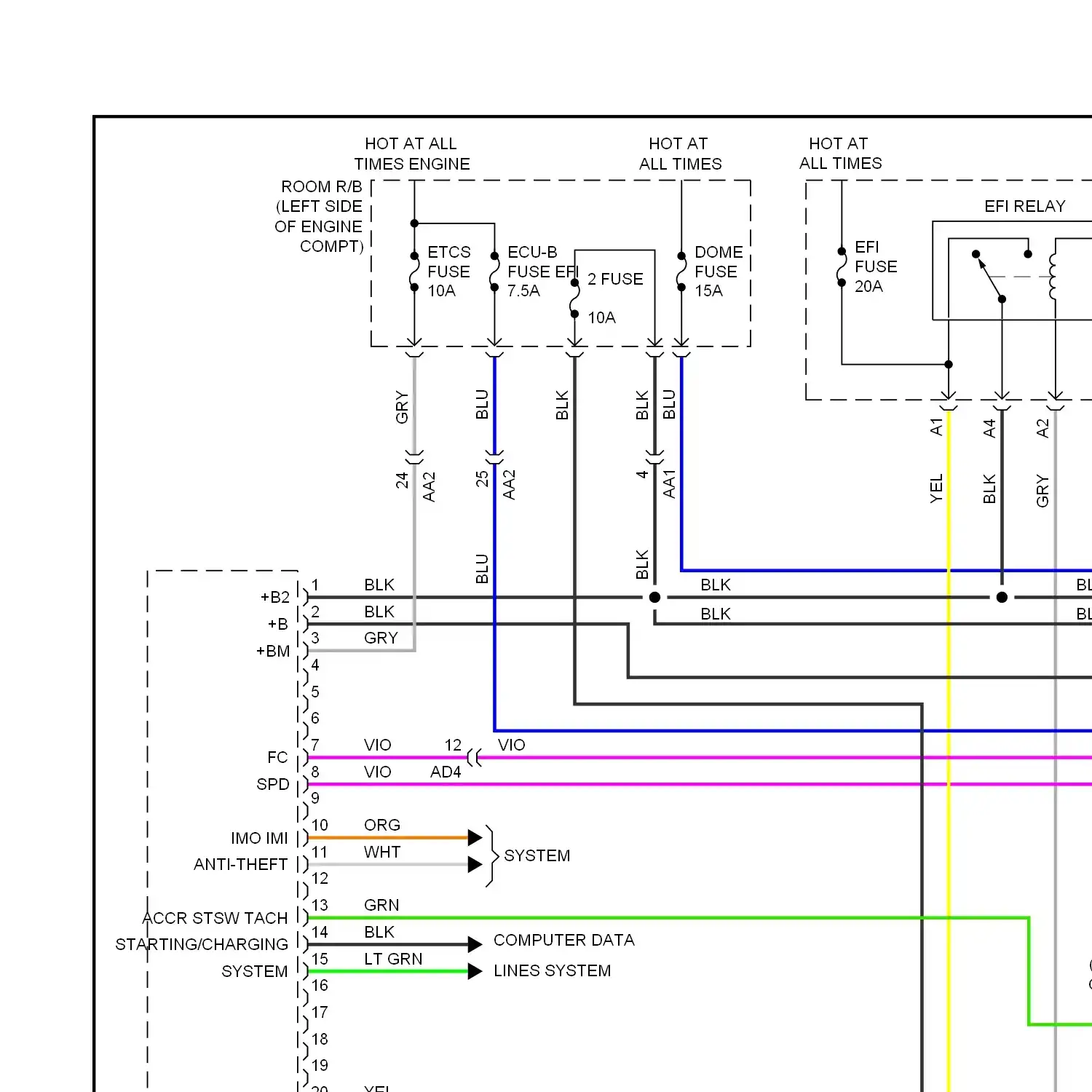Click the EFI 20A fuse symbol
The width and height of the screenshot is (1092, 1092).
click(842, 266)
